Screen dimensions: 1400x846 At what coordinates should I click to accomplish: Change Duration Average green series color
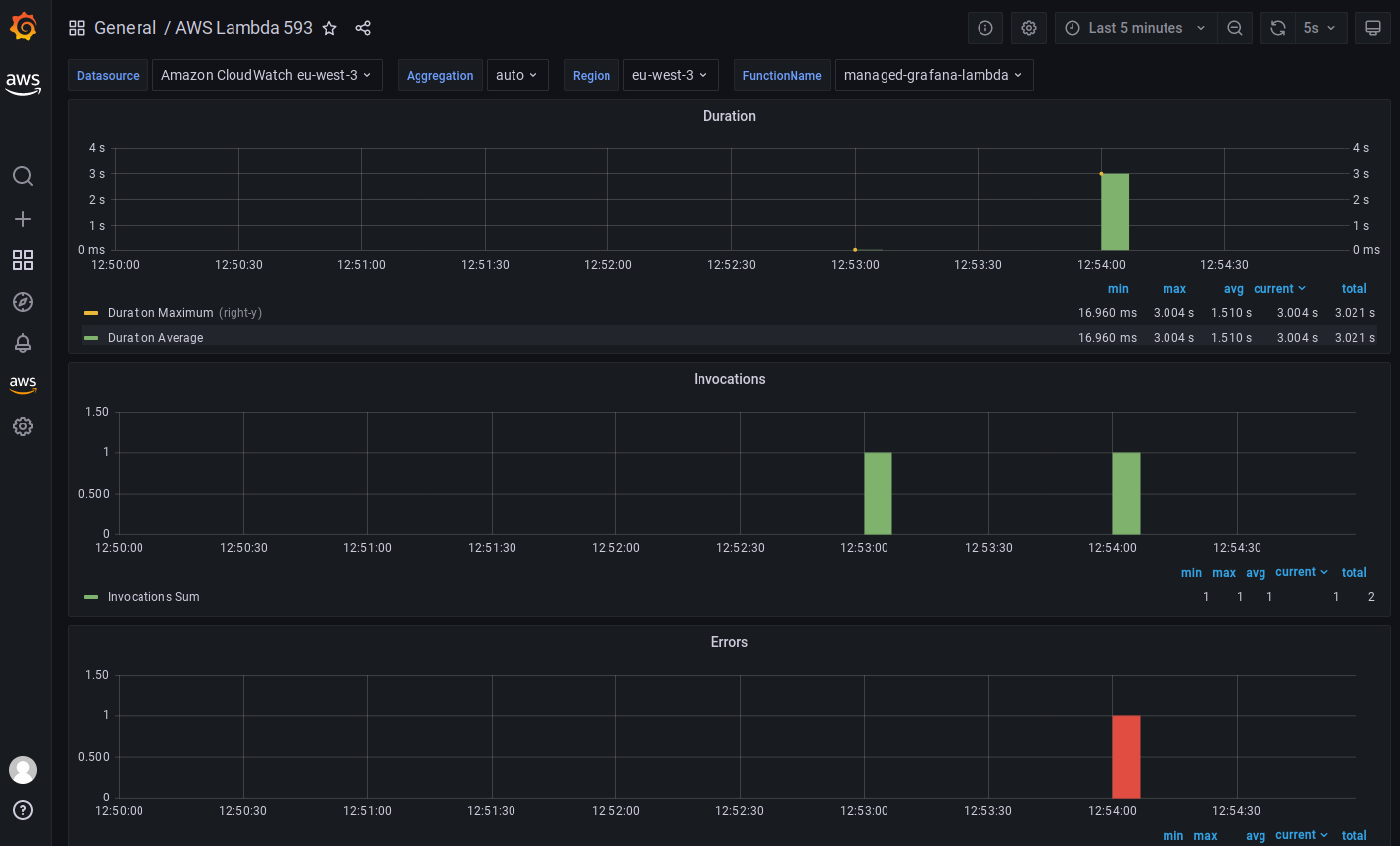(x=91, y=338)
